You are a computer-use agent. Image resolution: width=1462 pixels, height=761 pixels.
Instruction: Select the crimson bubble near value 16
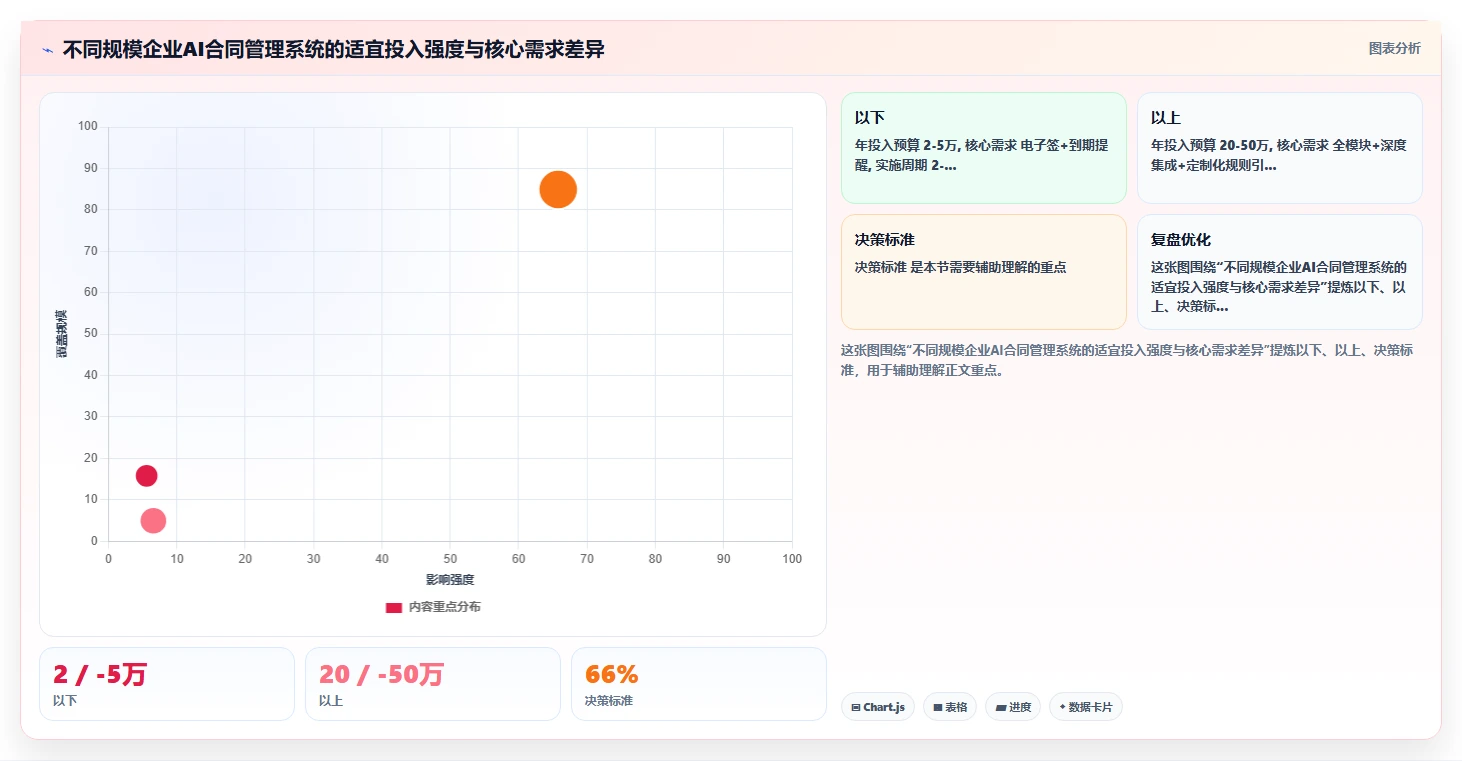point(146,476)
